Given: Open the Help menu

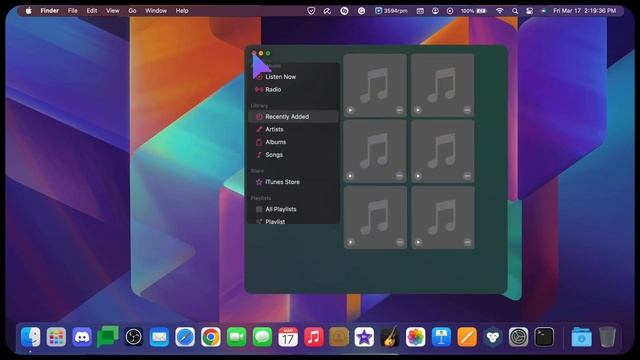Looking at the screenshot, I should (x=182, y=11).
